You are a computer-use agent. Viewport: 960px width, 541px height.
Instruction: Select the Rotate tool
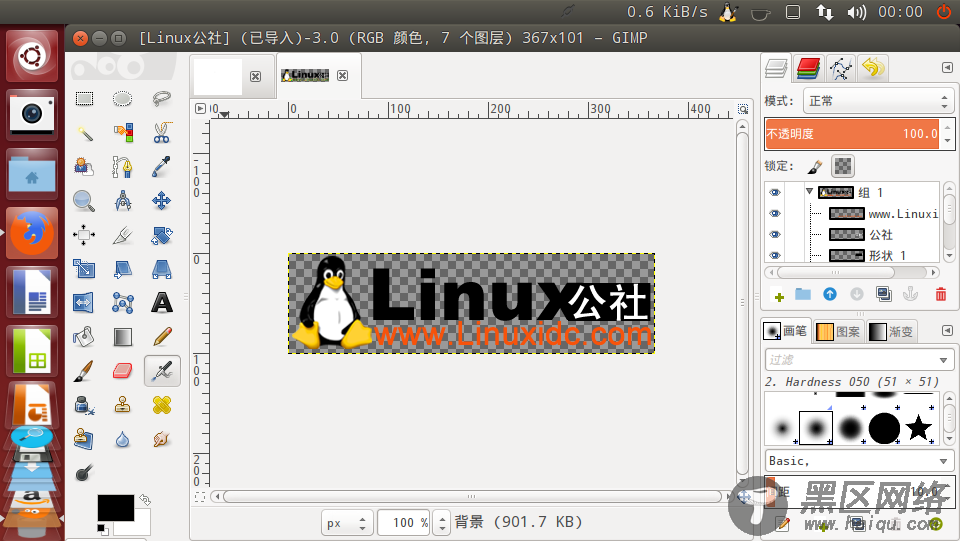[x=162, y=235]
